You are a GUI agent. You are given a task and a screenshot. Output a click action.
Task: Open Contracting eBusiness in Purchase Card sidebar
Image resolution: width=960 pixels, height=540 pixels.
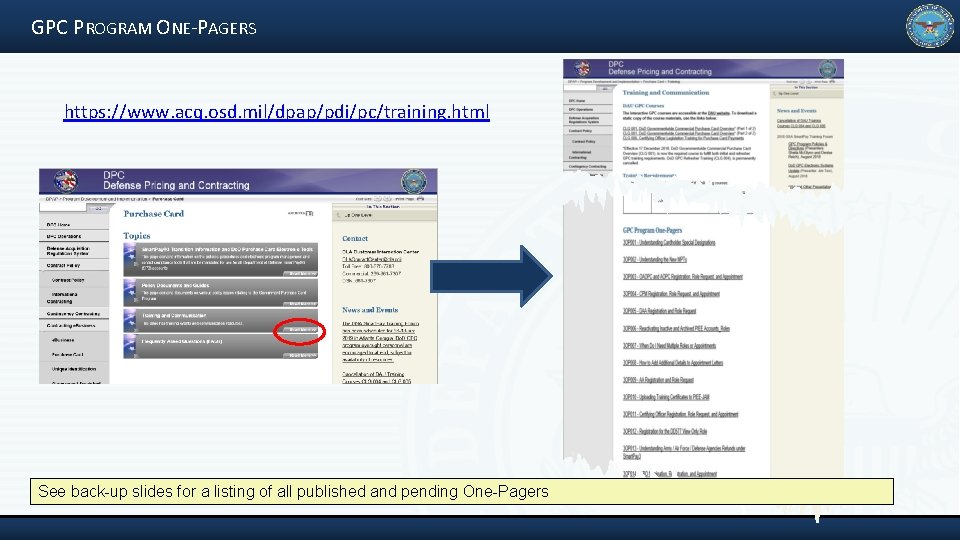(x=73, y=326)
